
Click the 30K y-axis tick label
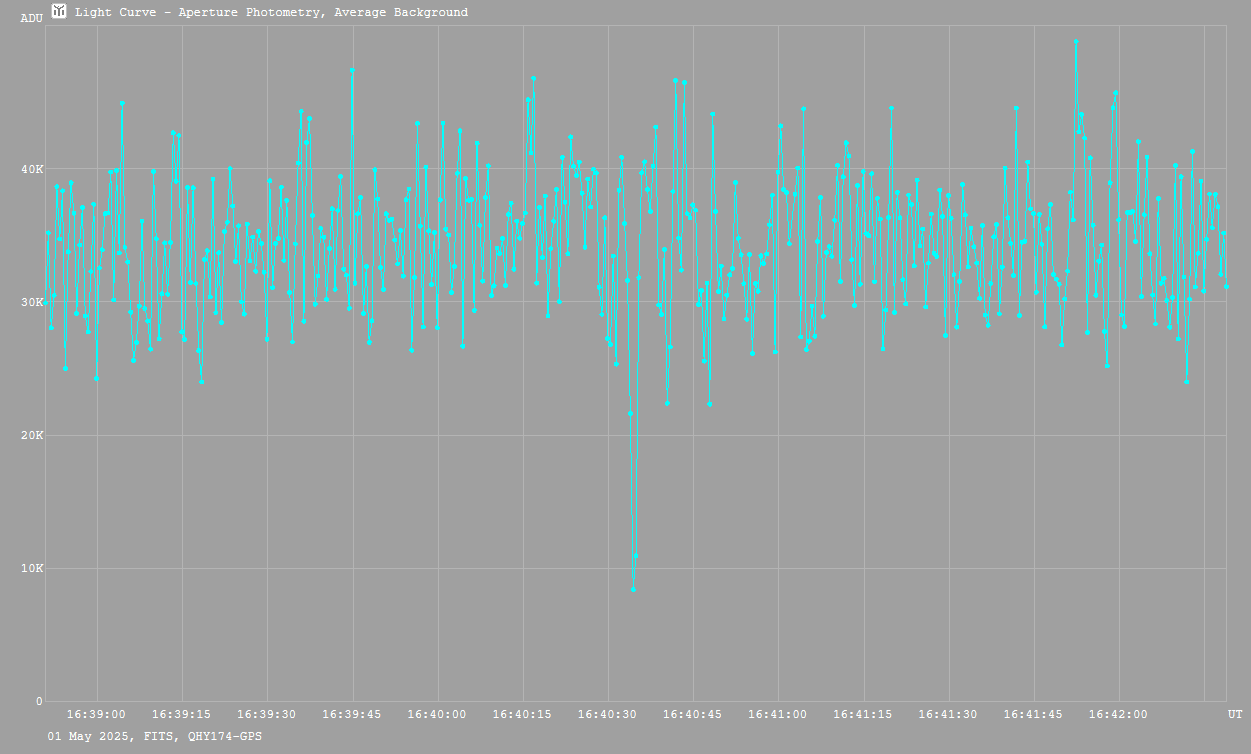[33, 302]
